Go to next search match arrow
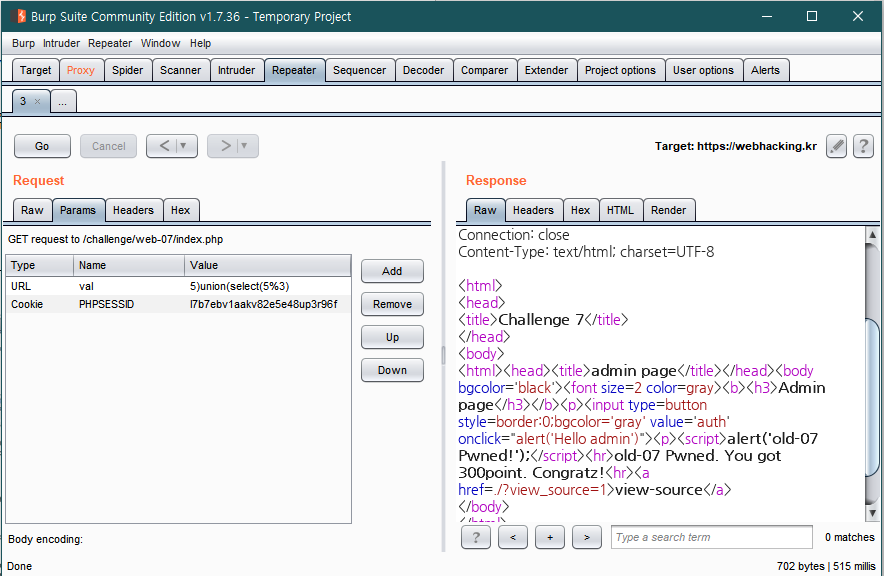 tap(586, 537)
